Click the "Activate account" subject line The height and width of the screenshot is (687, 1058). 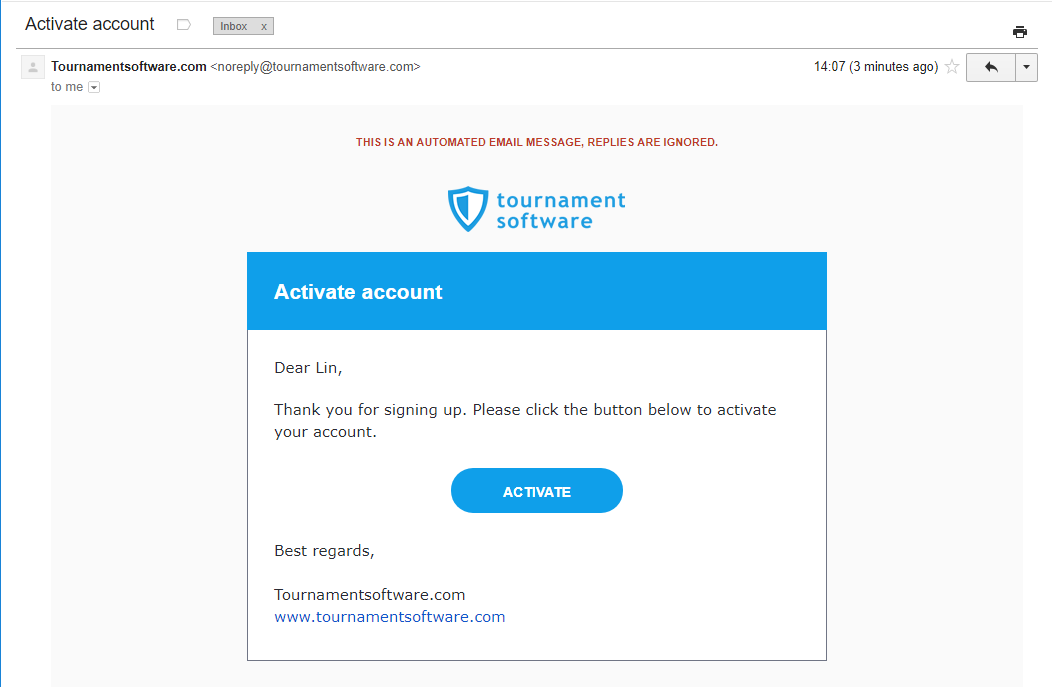[90, 24]
